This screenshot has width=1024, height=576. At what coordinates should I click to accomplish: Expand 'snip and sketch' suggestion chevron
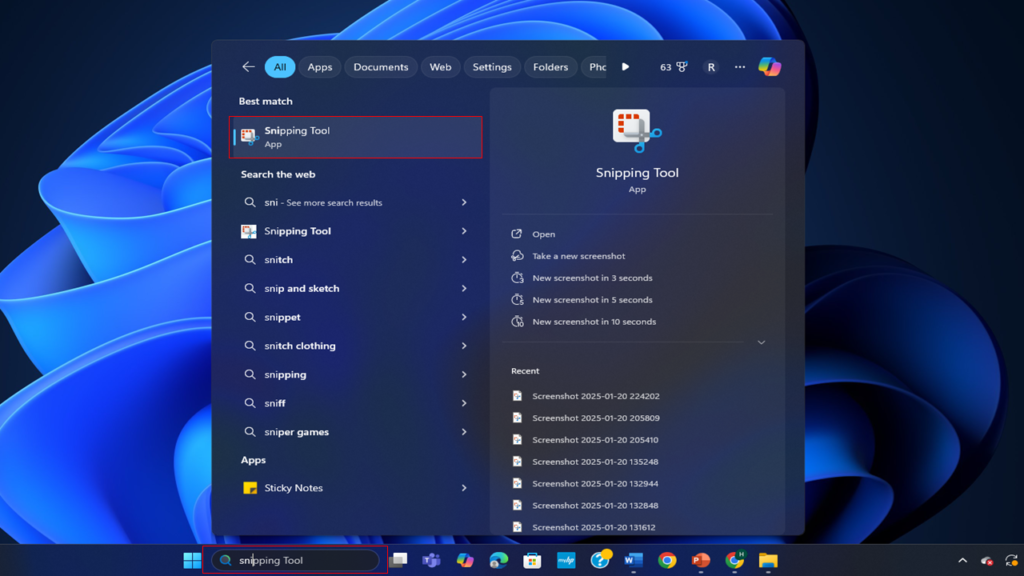[464, 289]
